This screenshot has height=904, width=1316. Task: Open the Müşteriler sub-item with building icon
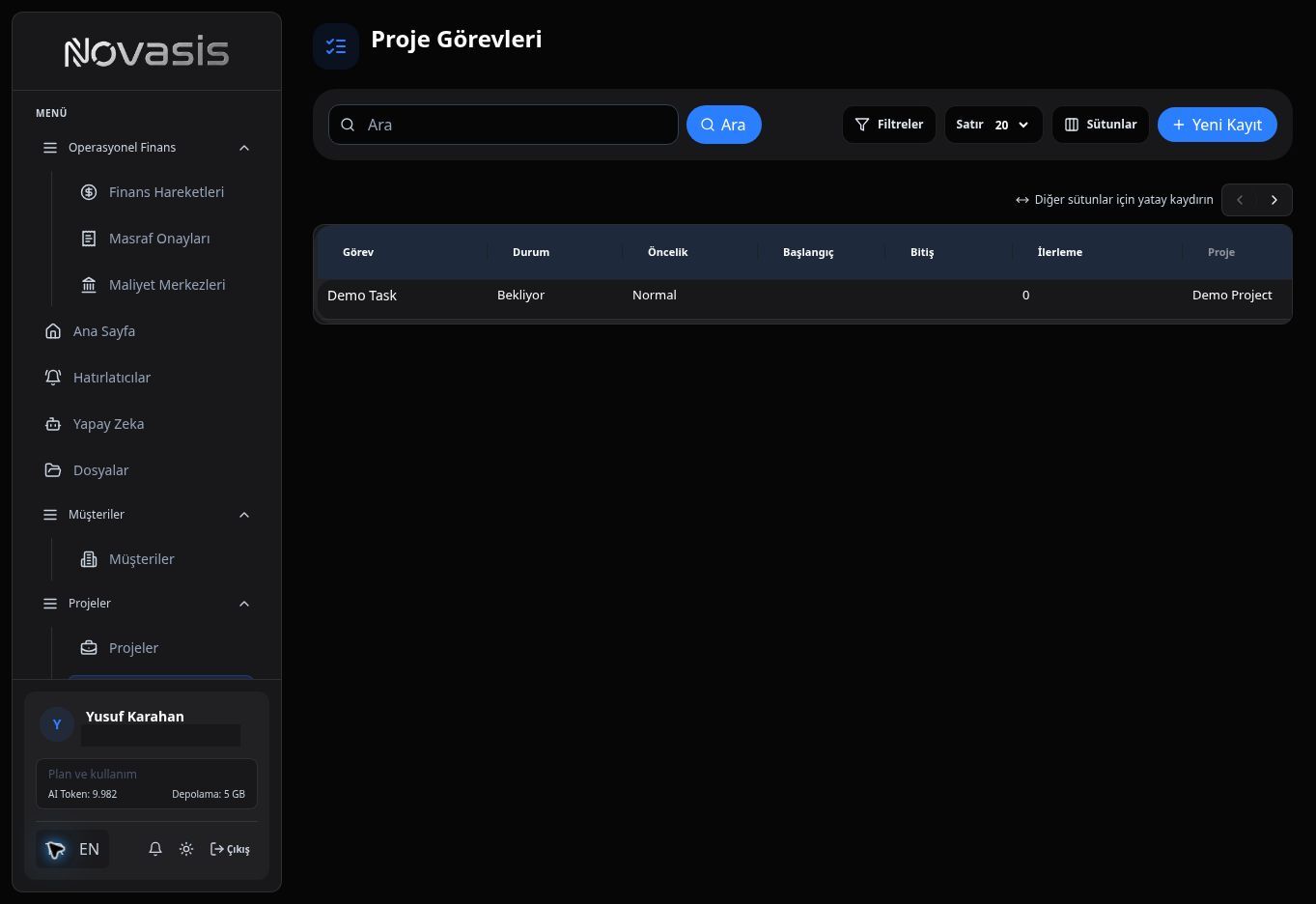pos(160,559)
